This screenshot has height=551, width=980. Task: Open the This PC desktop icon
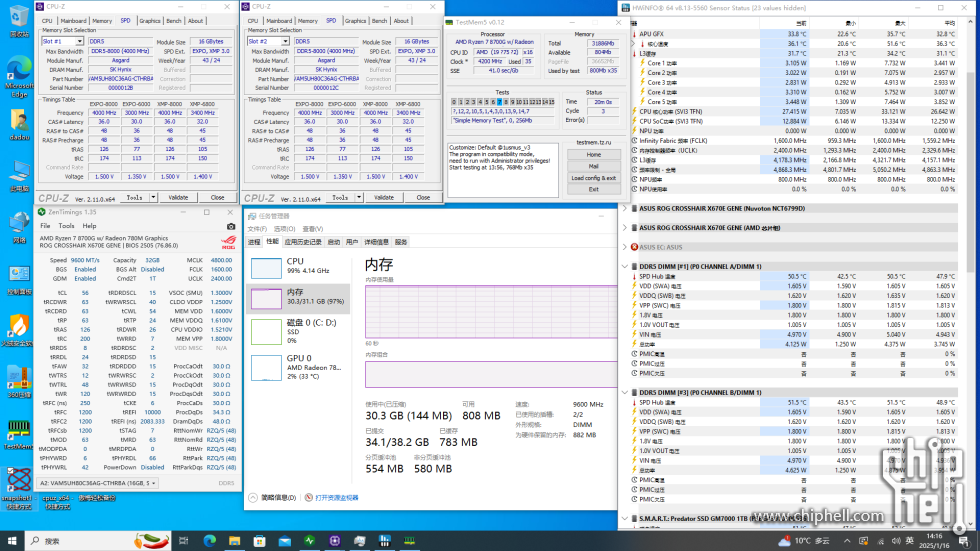click(x=19, y=176)
